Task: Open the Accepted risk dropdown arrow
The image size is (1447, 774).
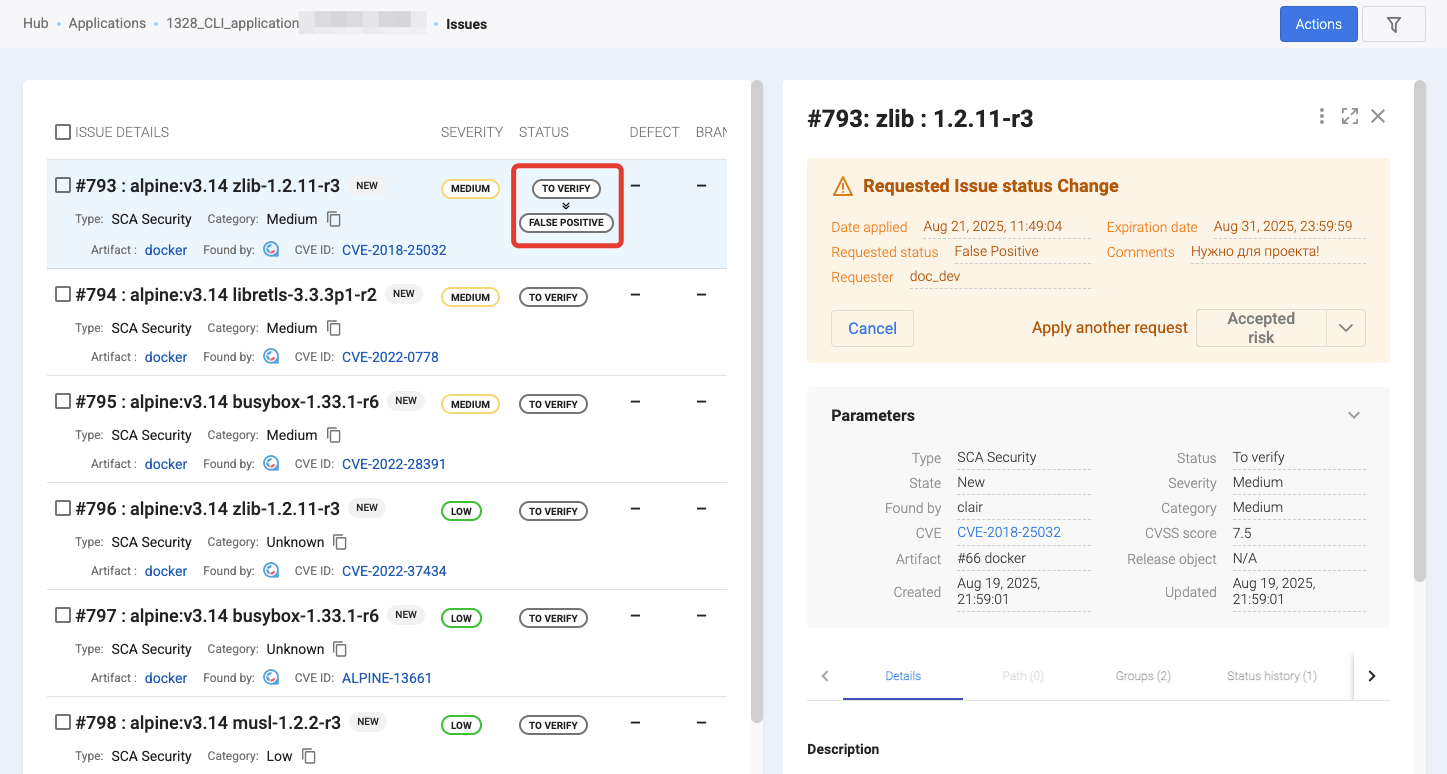Action: [x=1345, y=328]
